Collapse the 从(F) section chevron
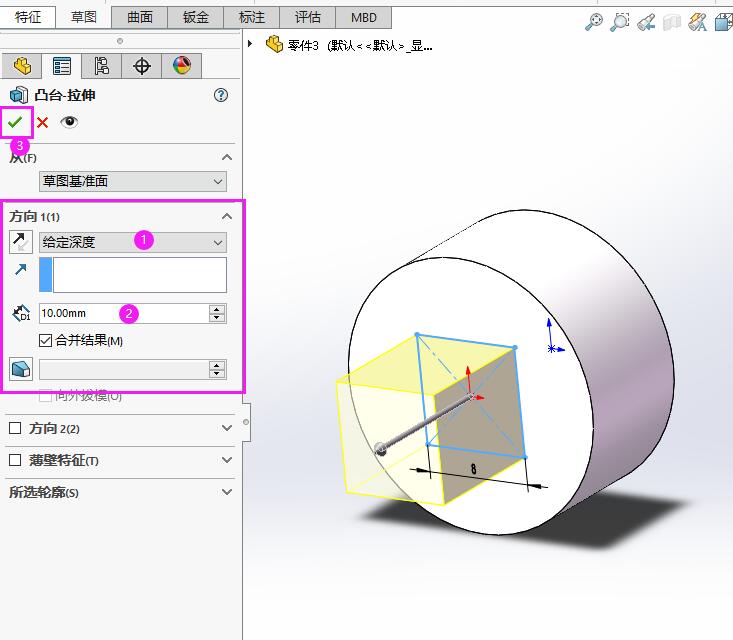This screenshot has height=640, width=733. tap(227, 158)
